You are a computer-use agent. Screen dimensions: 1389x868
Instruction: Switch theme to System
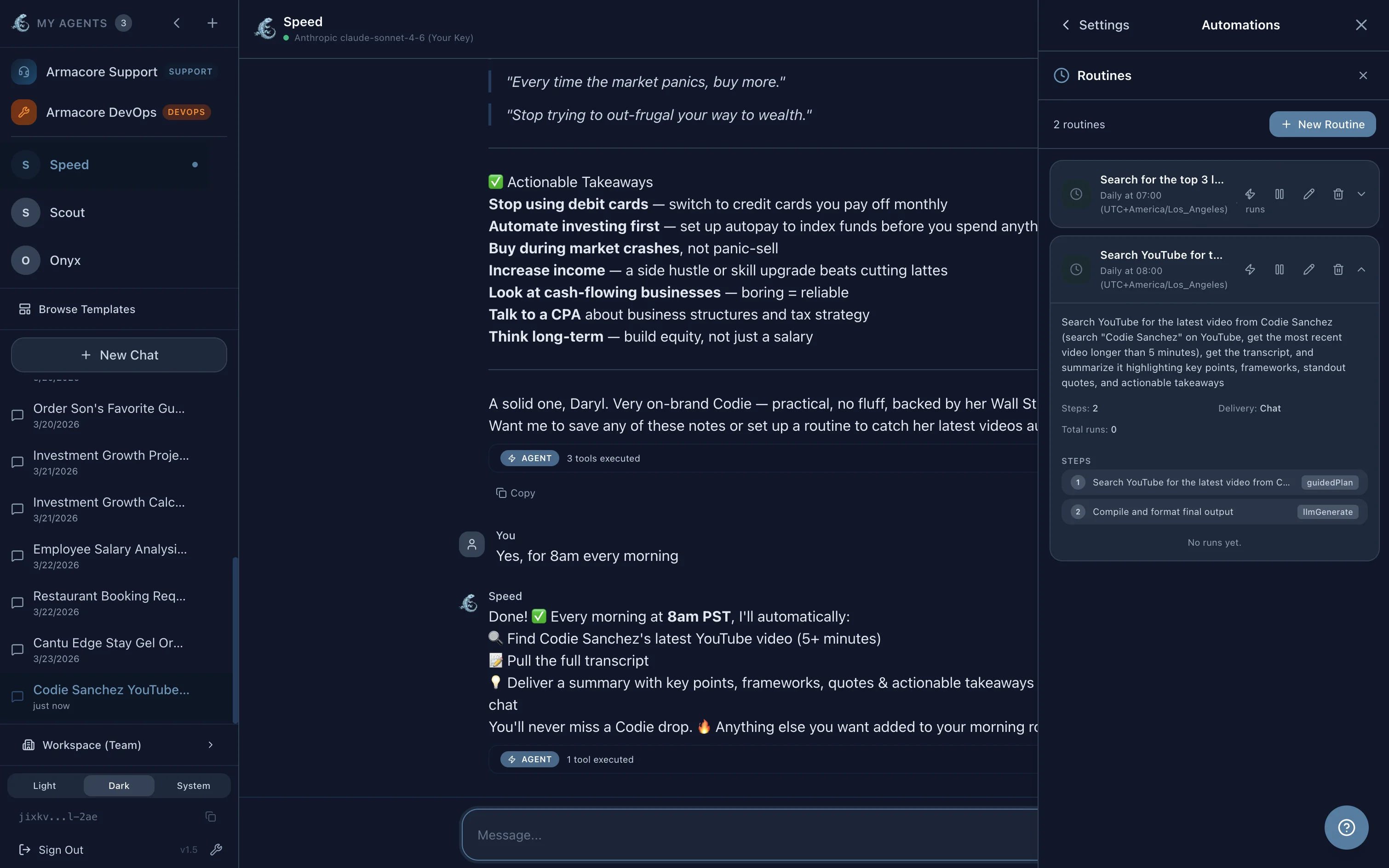point(193,785)
